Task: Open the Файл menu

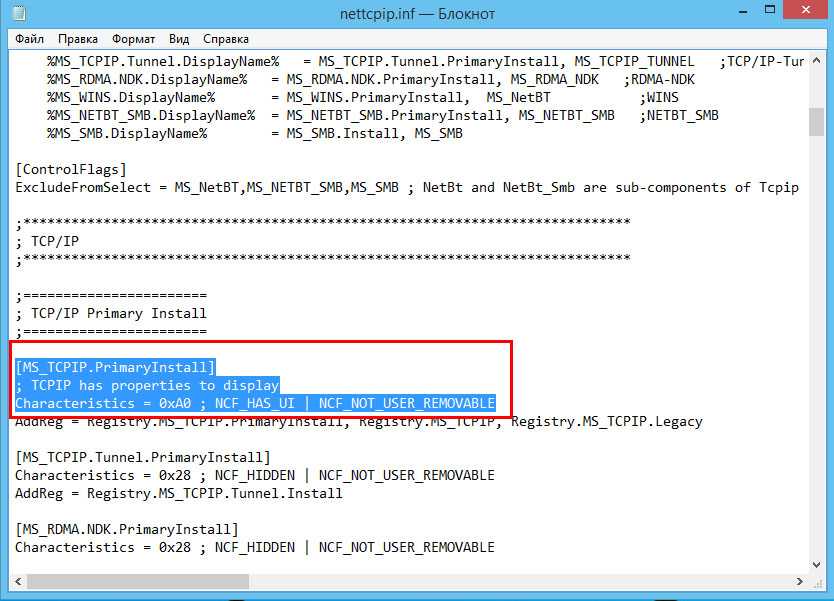Action: pos(30,39)
